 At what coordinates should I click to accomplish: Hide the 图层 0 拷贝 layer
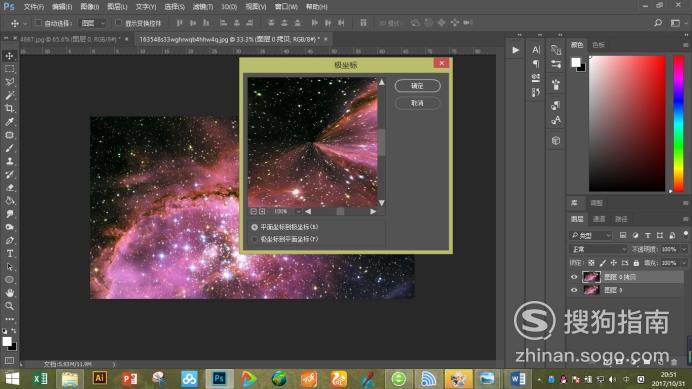[574, 277]
